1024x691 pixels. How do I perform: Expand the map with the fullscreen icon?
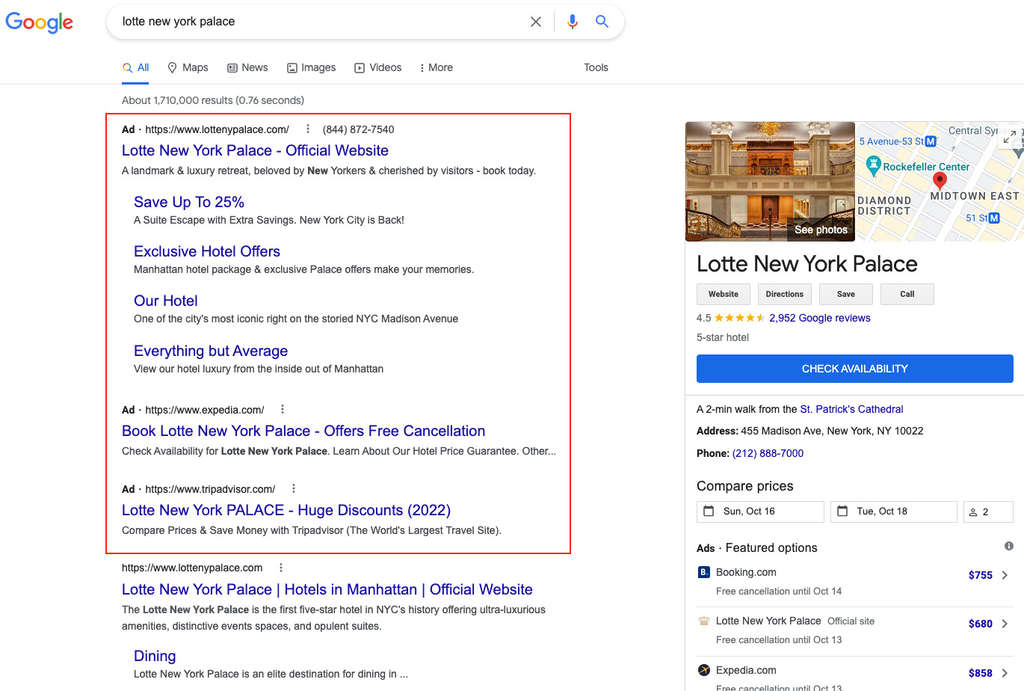tap(1009, 137)
